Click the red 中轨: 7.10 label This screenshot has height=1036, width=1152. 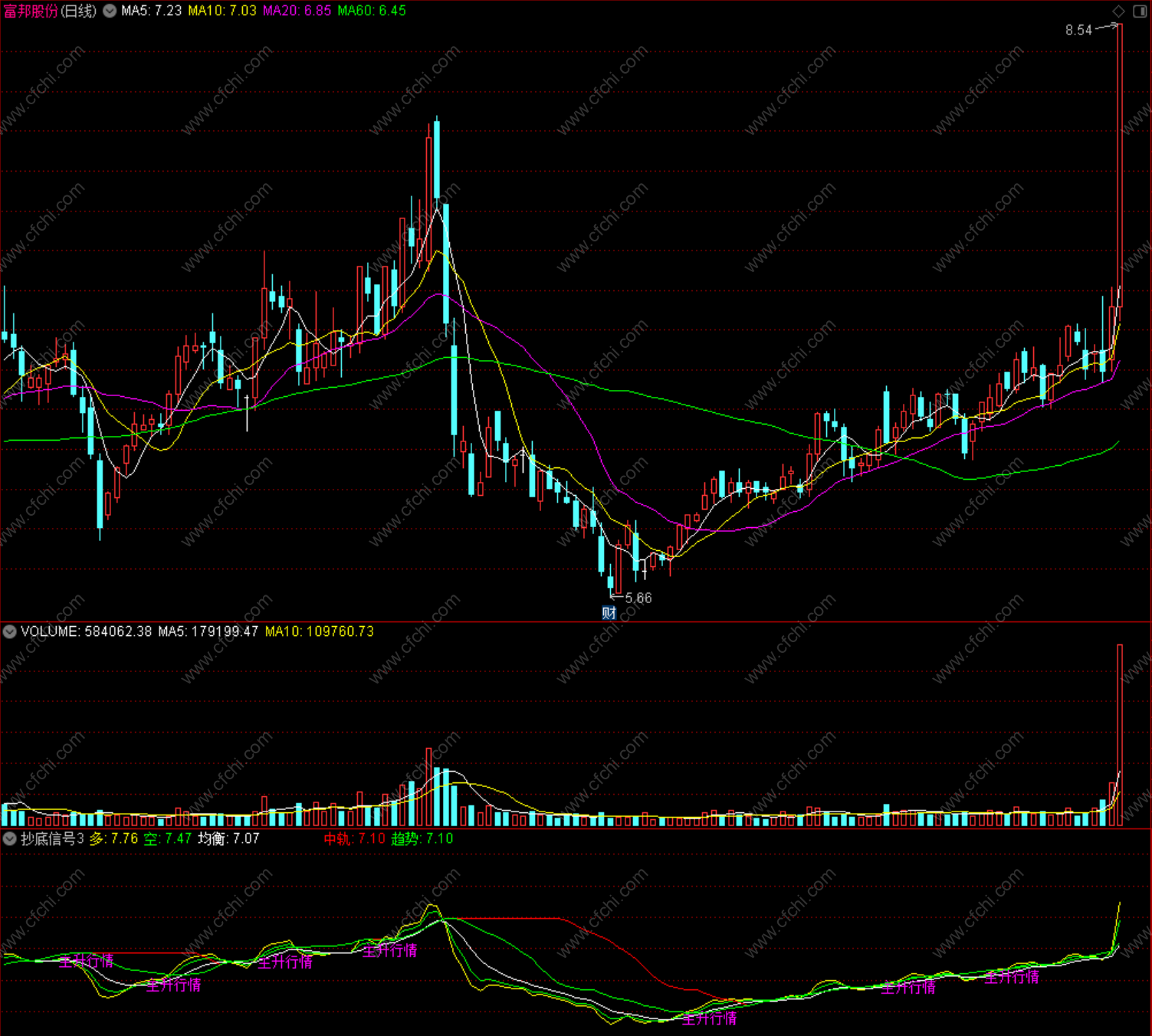[354, 838]
